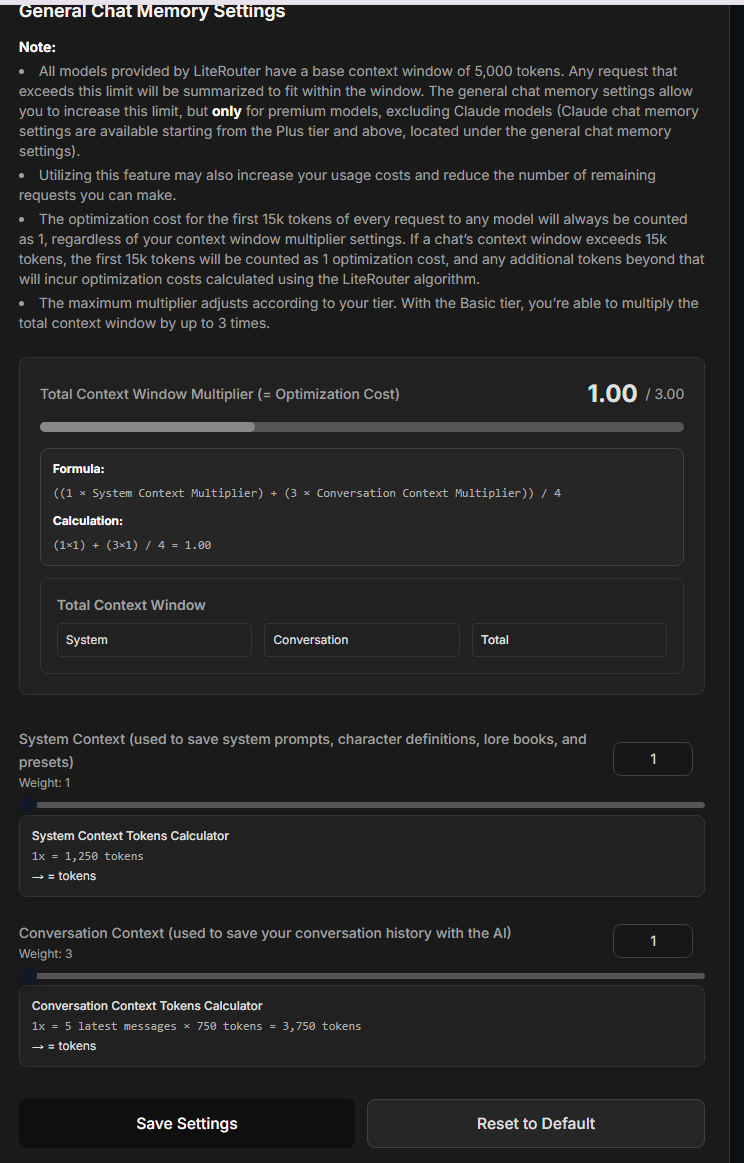
Task: Click the arrow in Conversation Context Tokens Calculator
Action: pos(37,1045)
